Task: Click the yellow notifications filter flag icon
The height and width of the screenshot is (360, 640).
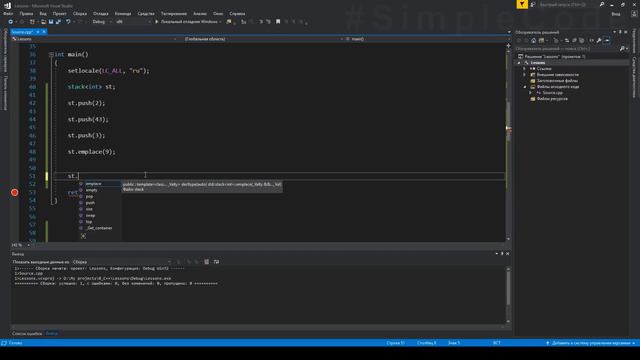Action: (522, 4)
